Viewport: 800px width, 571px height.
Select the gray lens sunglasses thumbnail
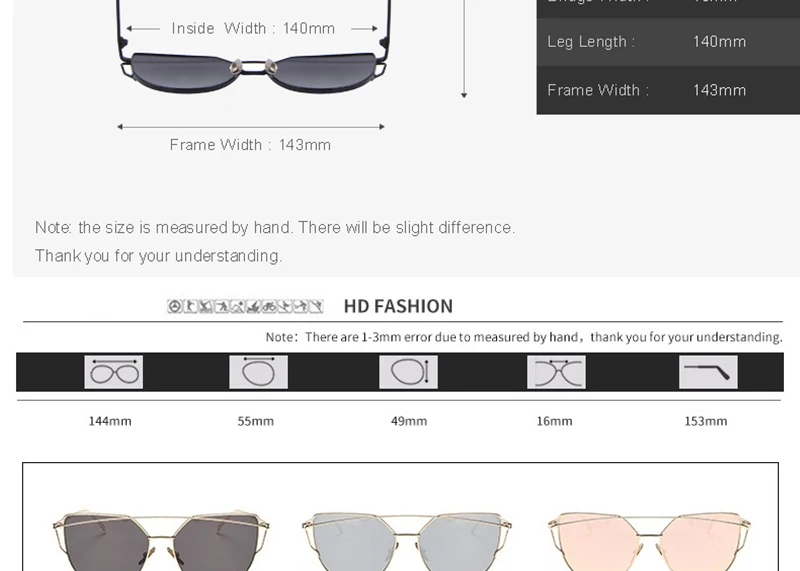pos(161,540)
